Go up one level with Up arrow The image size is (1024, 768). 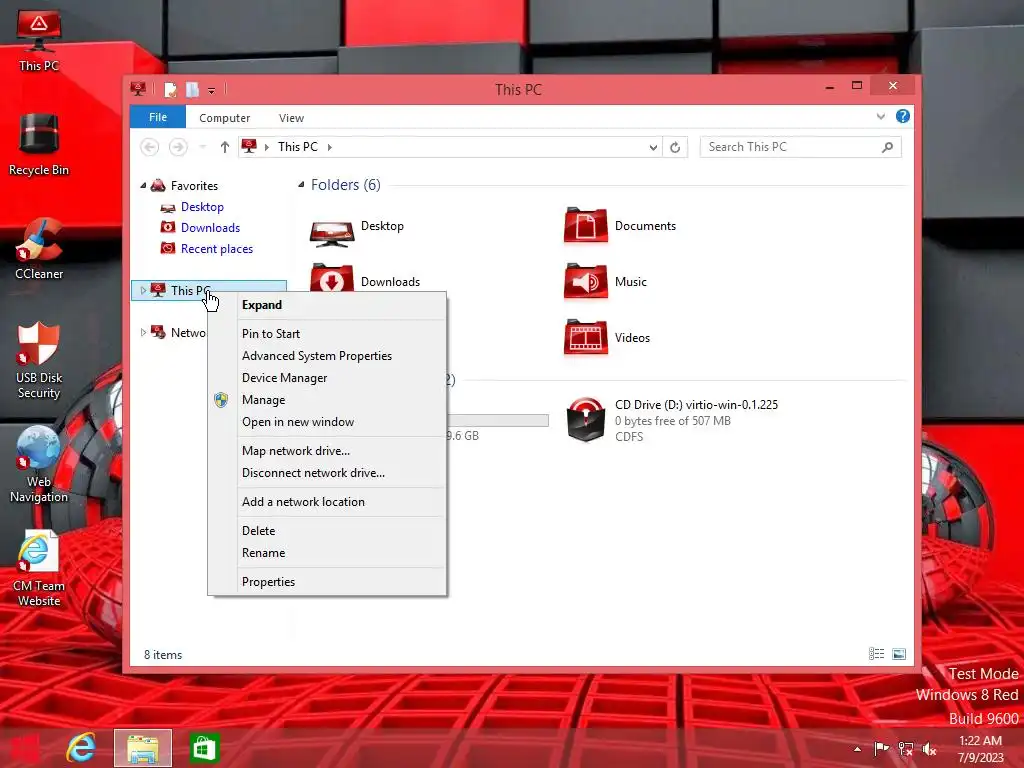tap(225, 147)
